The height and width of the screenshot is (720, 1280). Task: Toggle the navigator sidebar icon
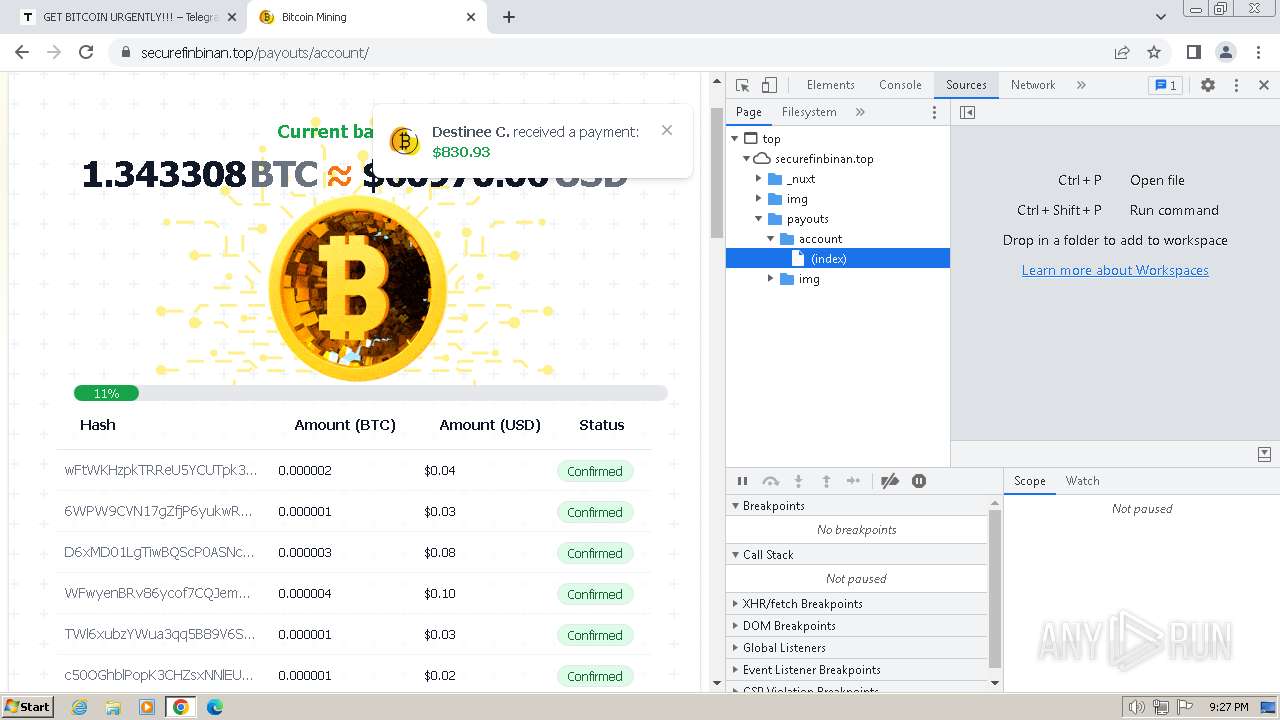[x=967, y=112]
